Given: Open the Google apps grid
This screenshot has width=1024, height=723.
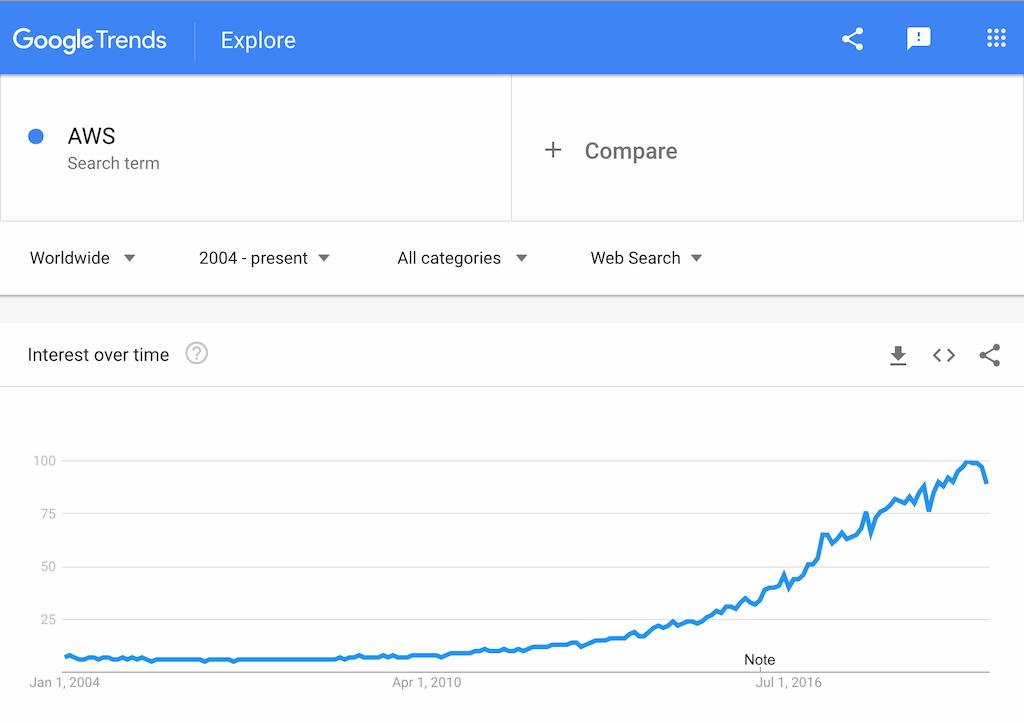Looking at the screenshot, I should click(995, 38).
